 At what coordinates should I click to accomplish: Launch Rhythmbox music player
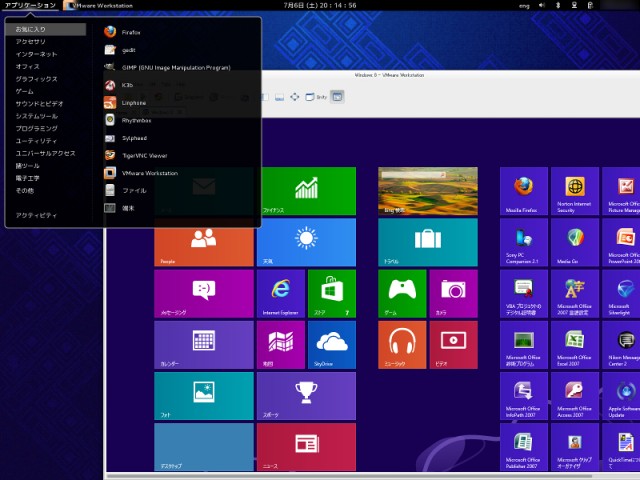pos(127,120)
